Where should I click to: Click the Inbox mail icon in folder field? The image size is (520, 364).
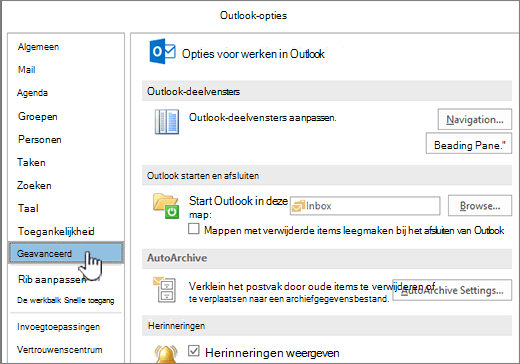tap(298, 206)
